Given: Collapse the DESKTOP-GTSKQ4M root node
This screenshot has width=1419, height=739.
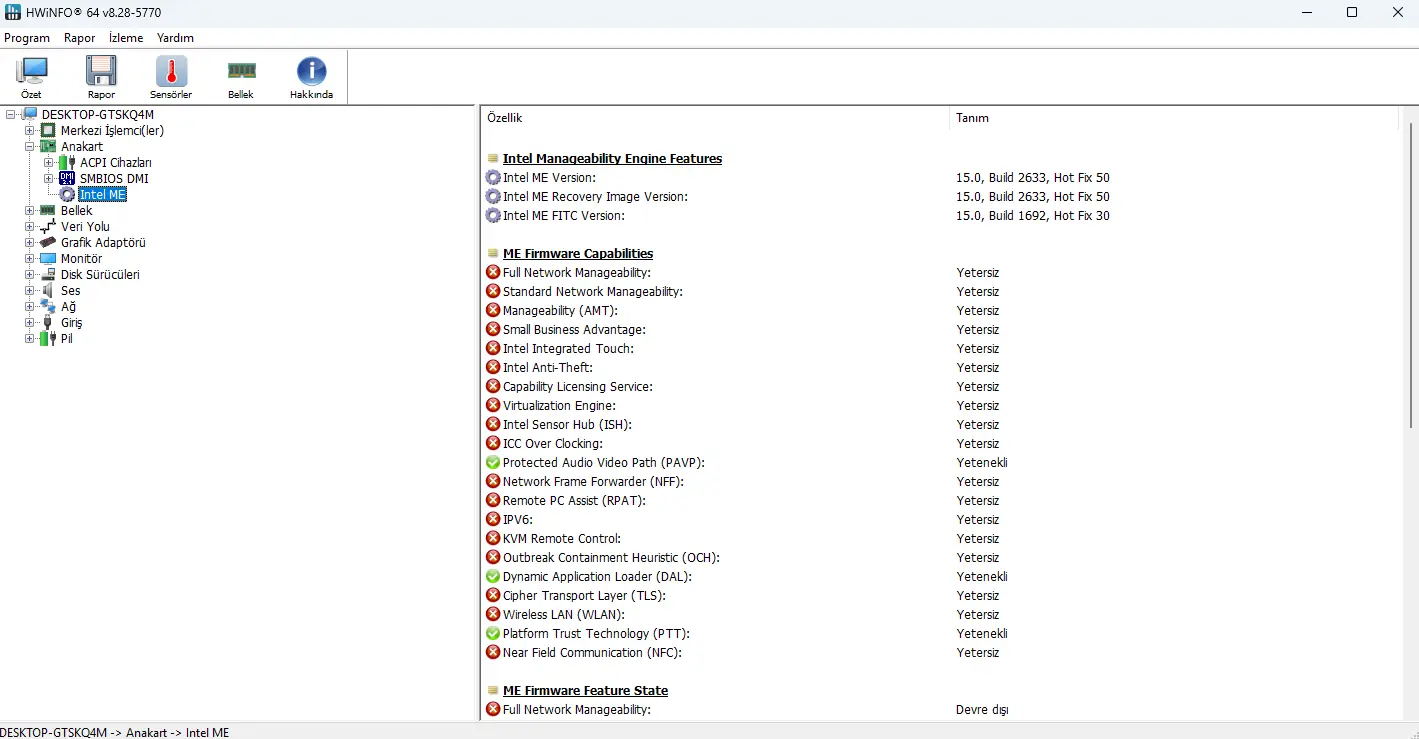Looking at the screenshot, I should [x=11, y=115].
